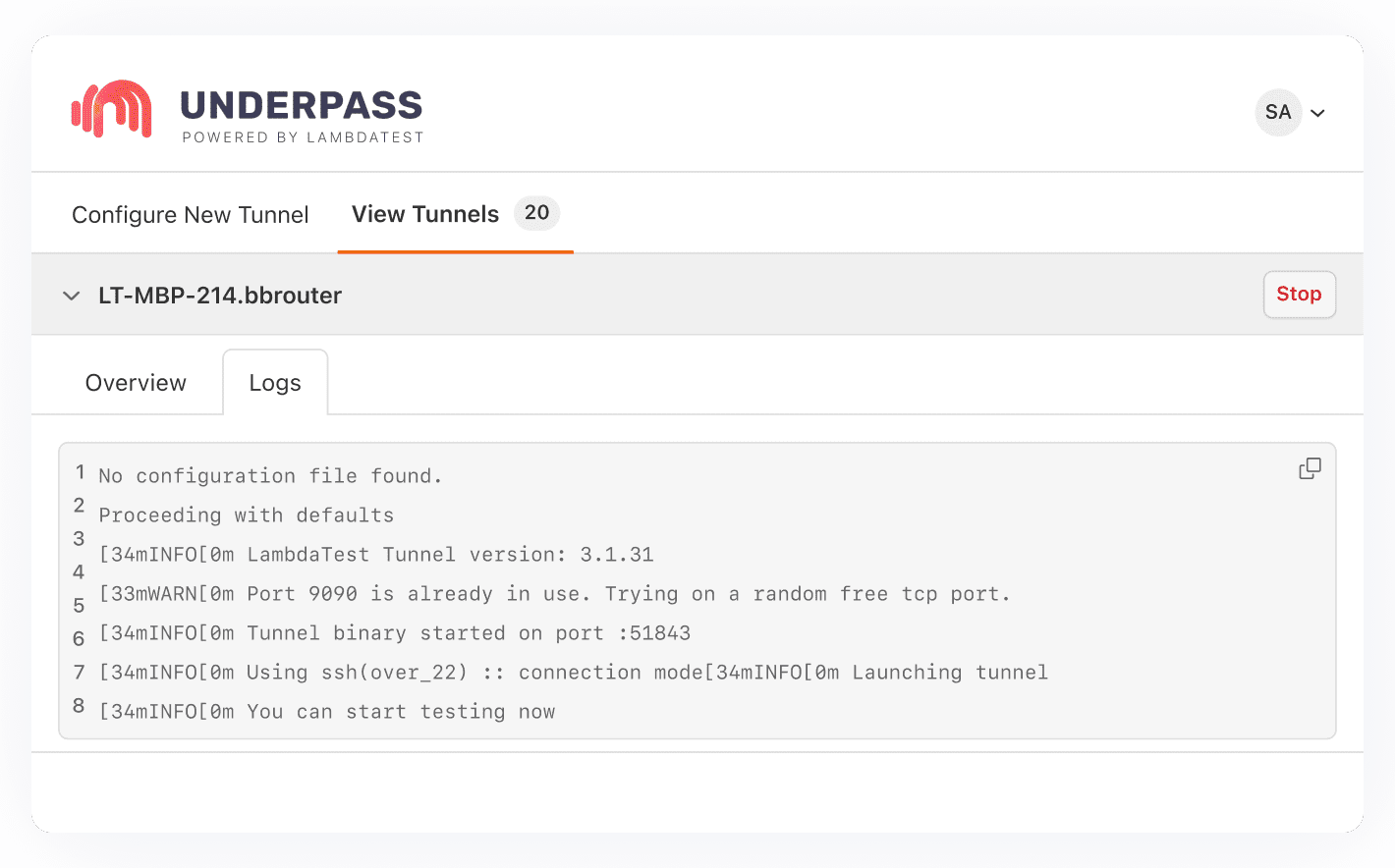This screenshot has width=1395, height=868.
Task: Click the UnderPass logo icon
Action: click(110, 109)
